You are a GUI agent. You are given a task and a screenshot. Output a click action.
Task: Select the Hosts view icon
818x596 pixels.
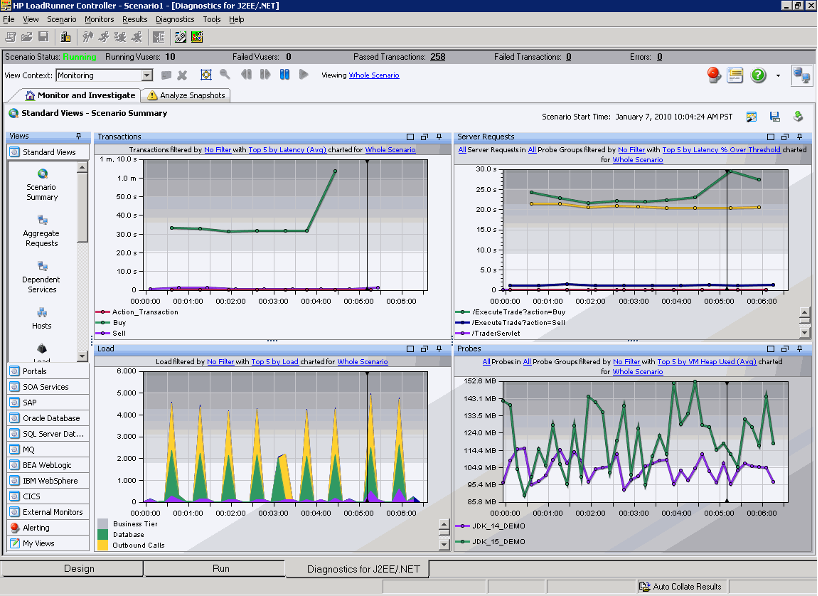tap(42, 312)
